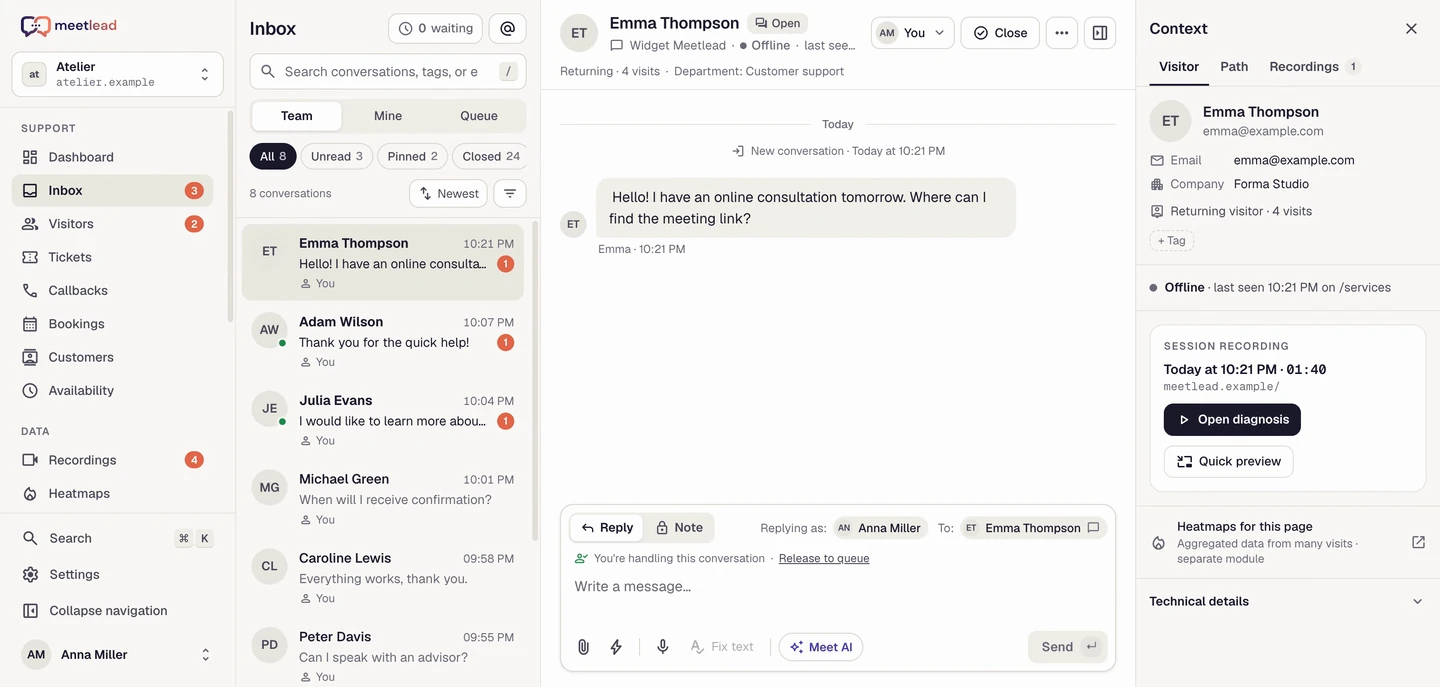
Task: Select the Reply mode tab
Action: (x=607, y=528)
